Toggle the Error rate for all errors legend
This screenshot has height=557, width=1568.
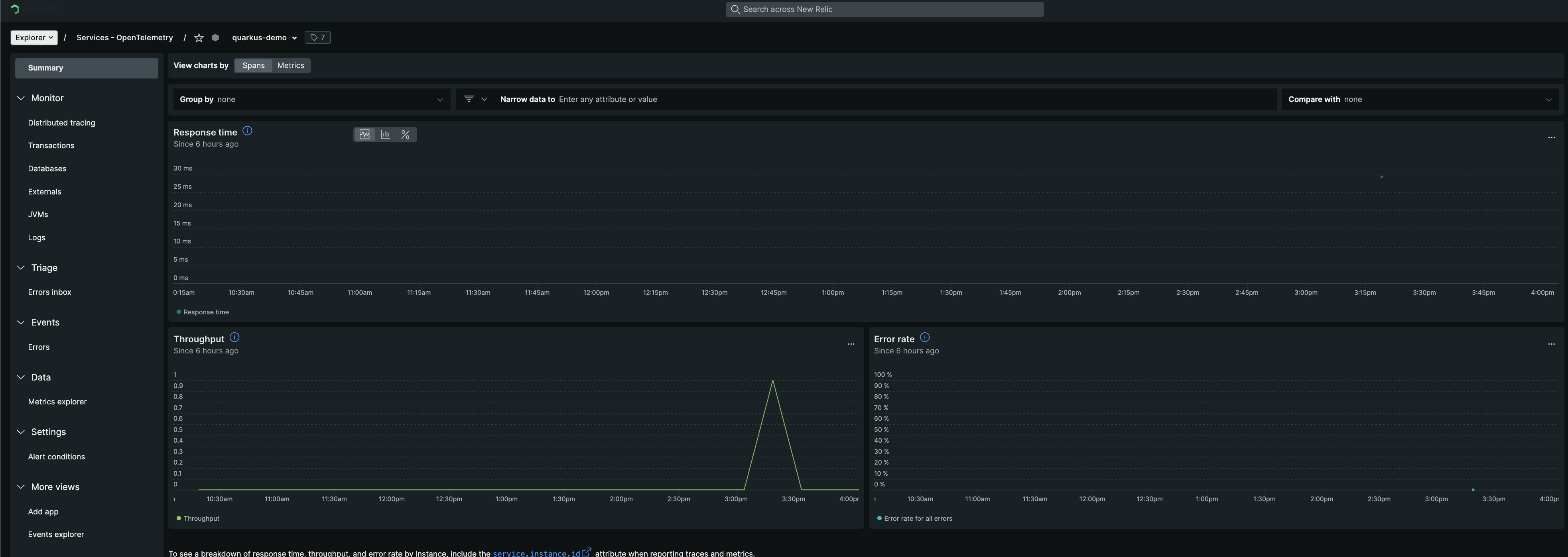914,519
